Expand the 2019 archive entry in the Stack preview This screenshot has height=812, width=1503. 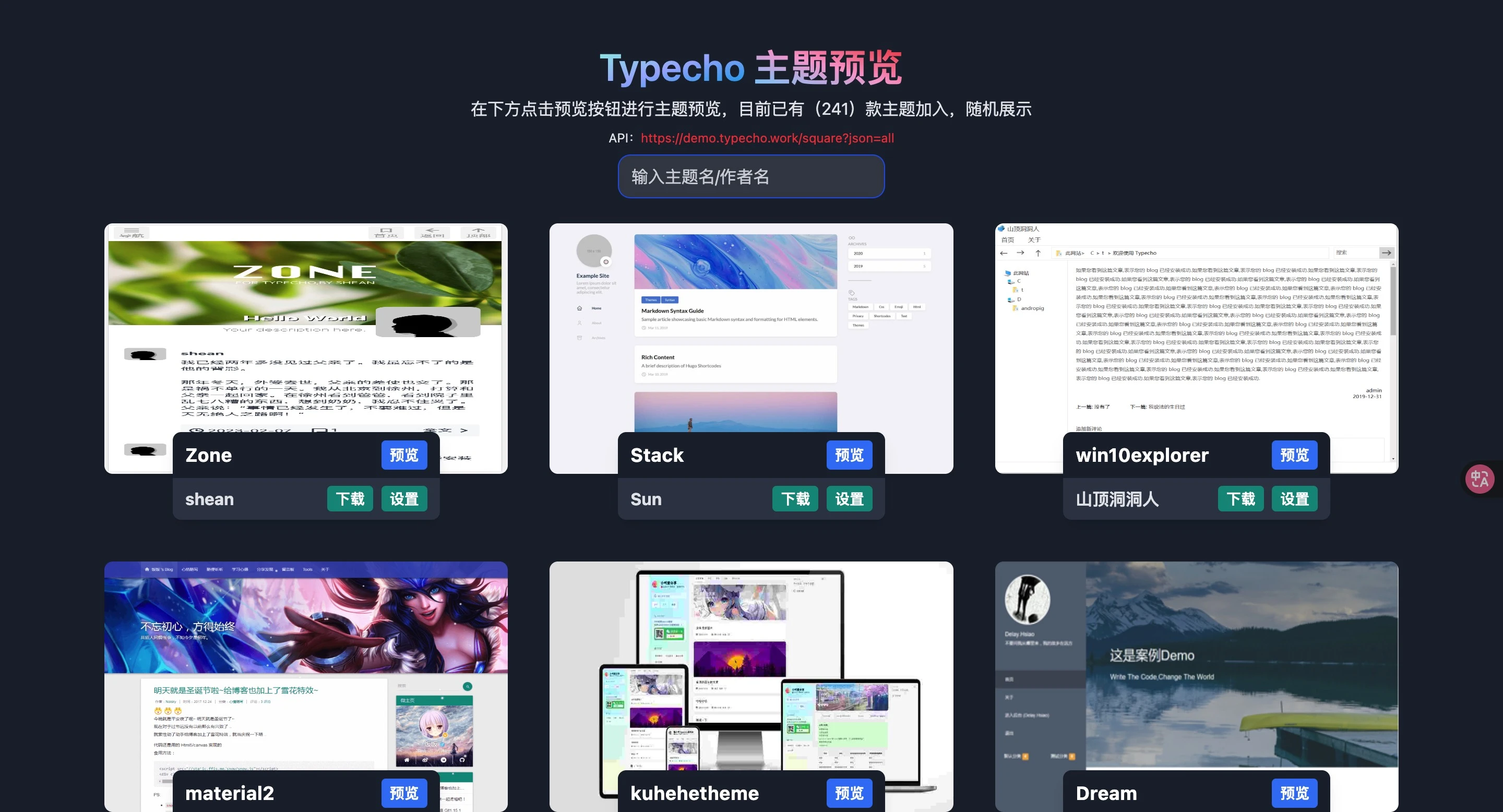click(889, 267)
